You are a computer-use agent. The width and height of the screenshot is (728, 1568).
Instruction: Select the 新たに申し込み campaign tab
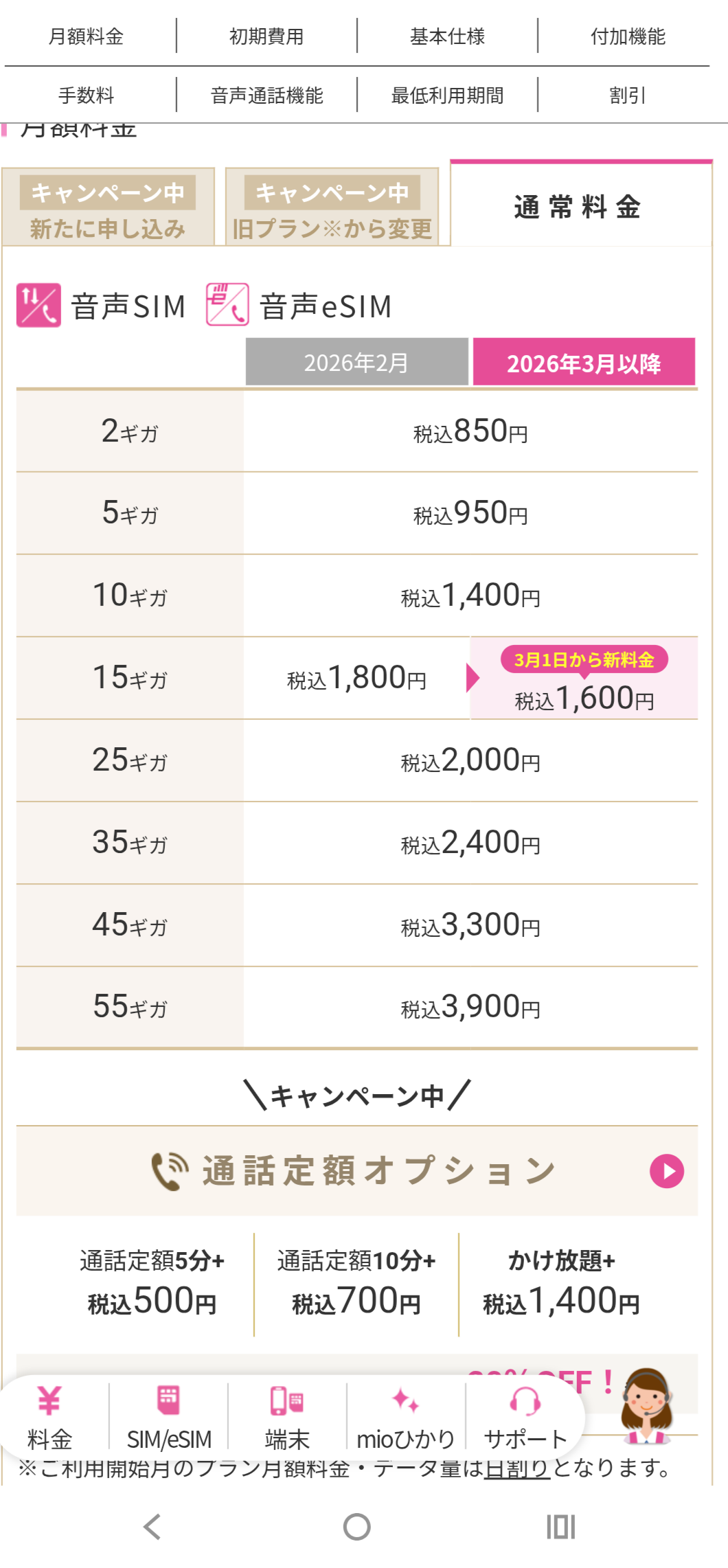coord(108,207)
